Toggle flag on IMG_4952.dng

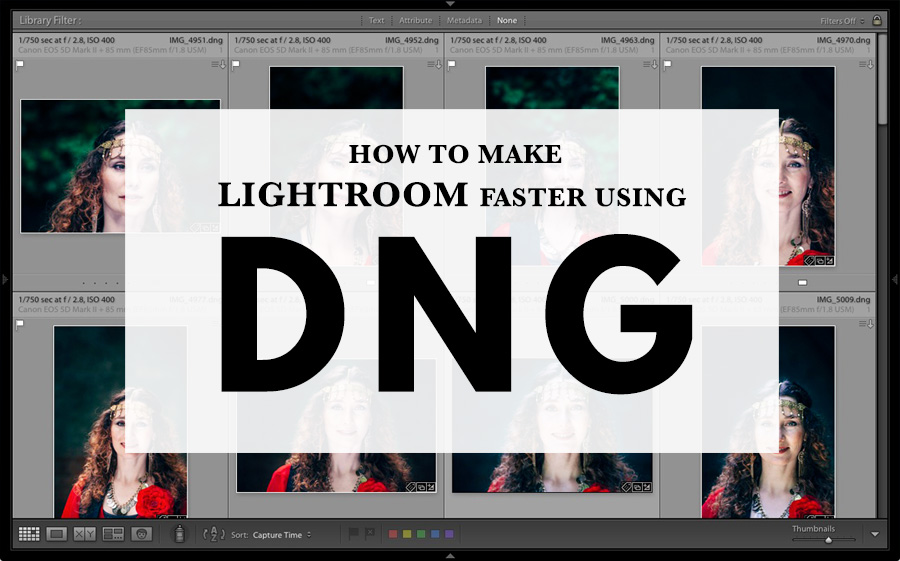coord(236,65)
